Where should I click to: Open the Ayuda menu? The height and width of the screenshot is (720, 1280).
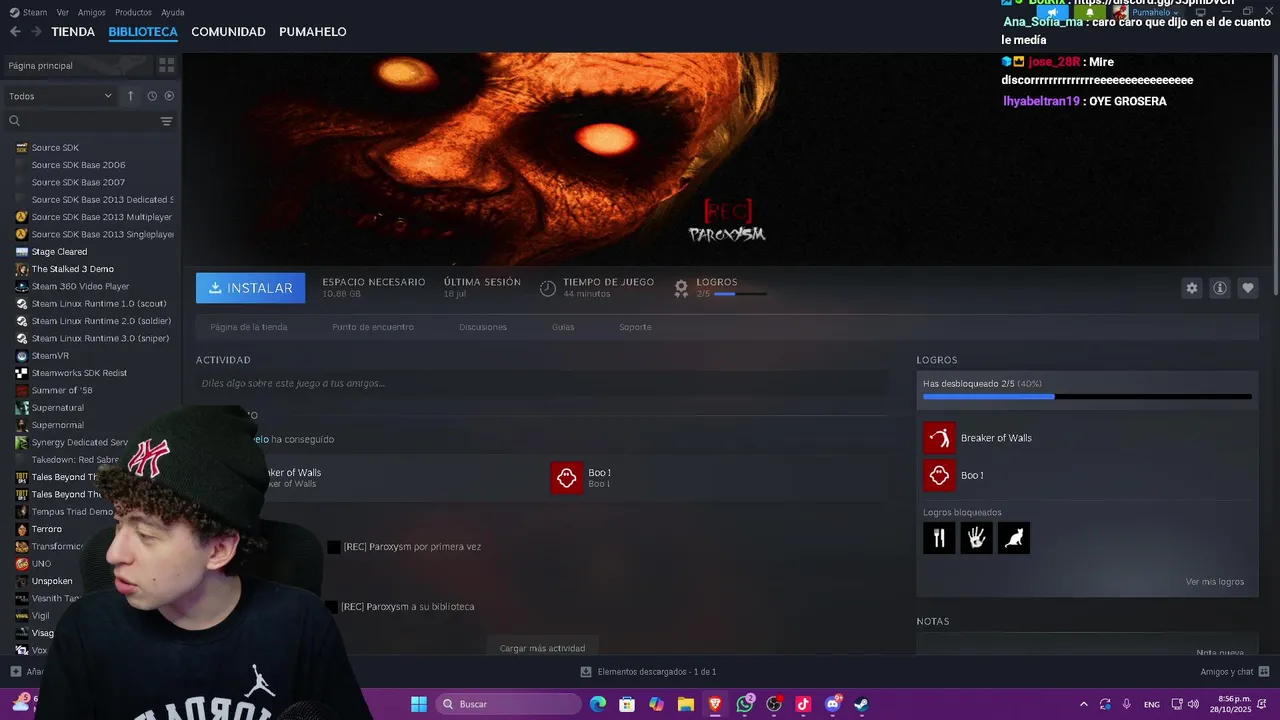click(173, 12)
